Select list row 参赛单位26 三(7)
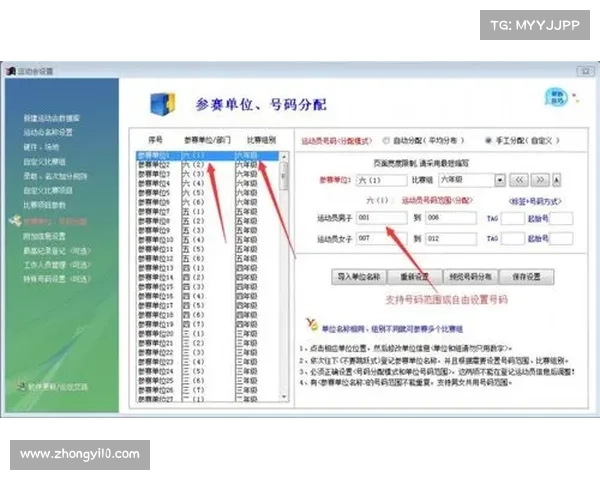Image resolution: width=600 pixels, height=480 pixels. [208, 390]
